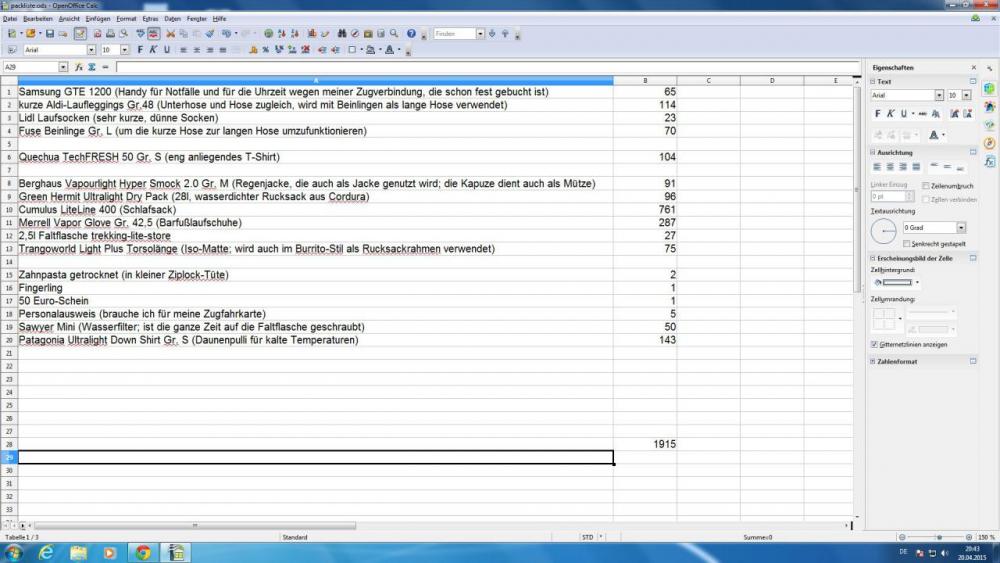Open the sidebar Navigator compass icon

[x=989, y=143]
